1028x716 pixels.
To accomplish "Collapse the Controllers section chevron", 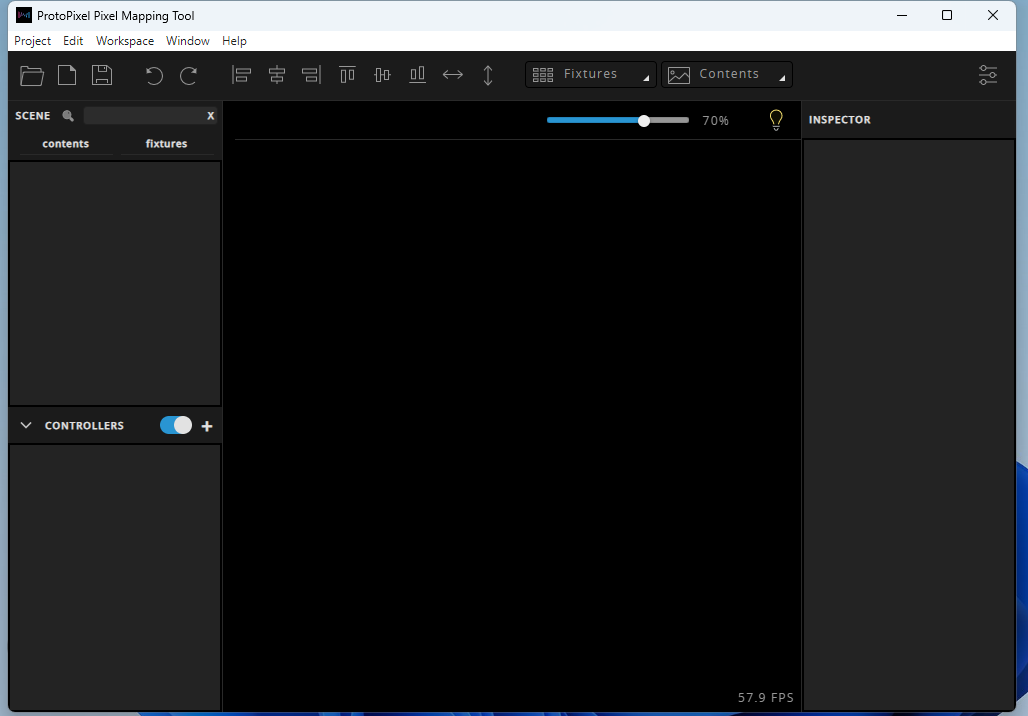I will pyautogui.click(x=25, y=425).
